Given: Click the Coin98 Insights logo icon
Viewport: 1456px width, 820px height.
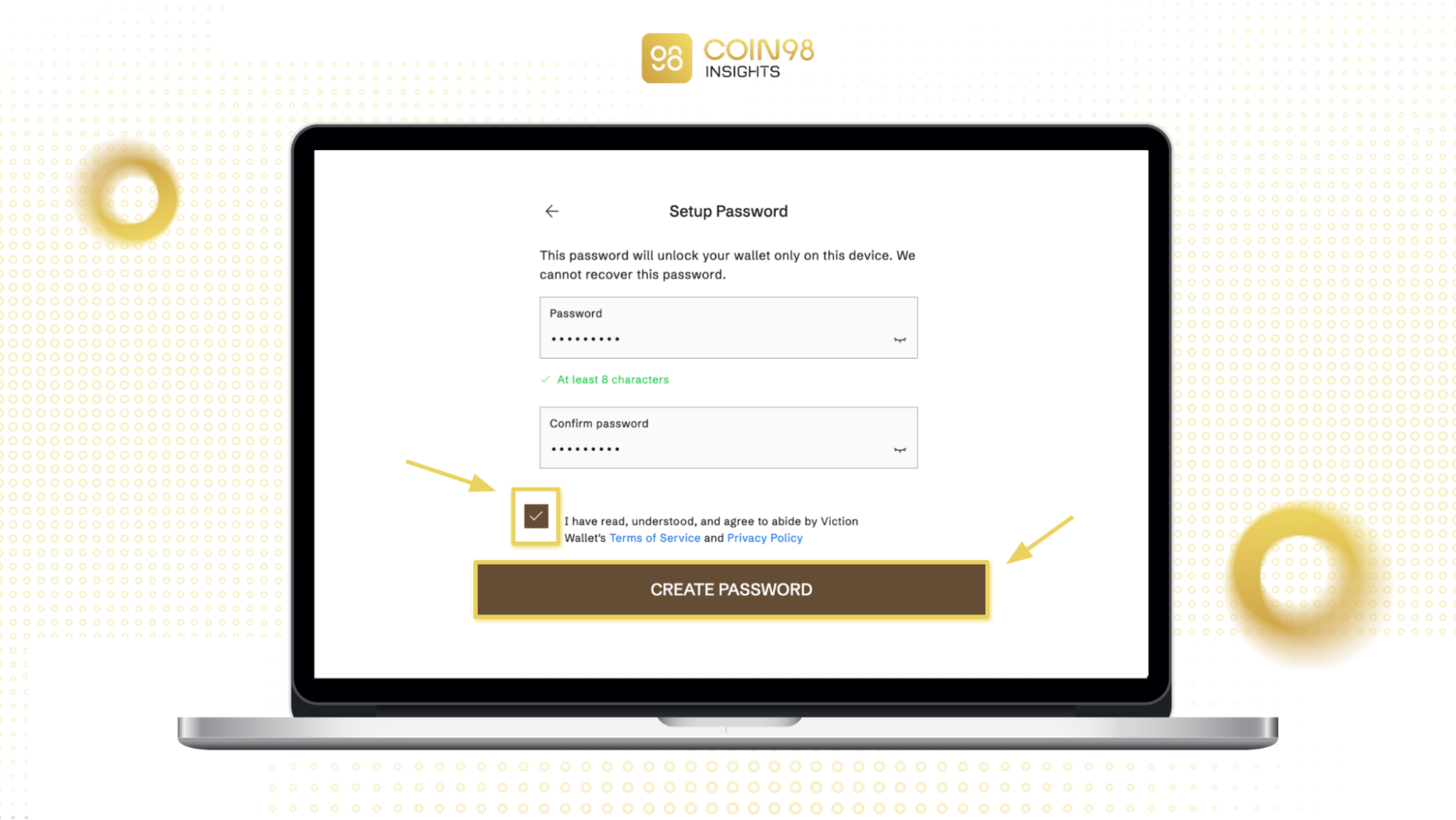Looking at the screenshot, I should pyautogui.click(x=660, y=57).
